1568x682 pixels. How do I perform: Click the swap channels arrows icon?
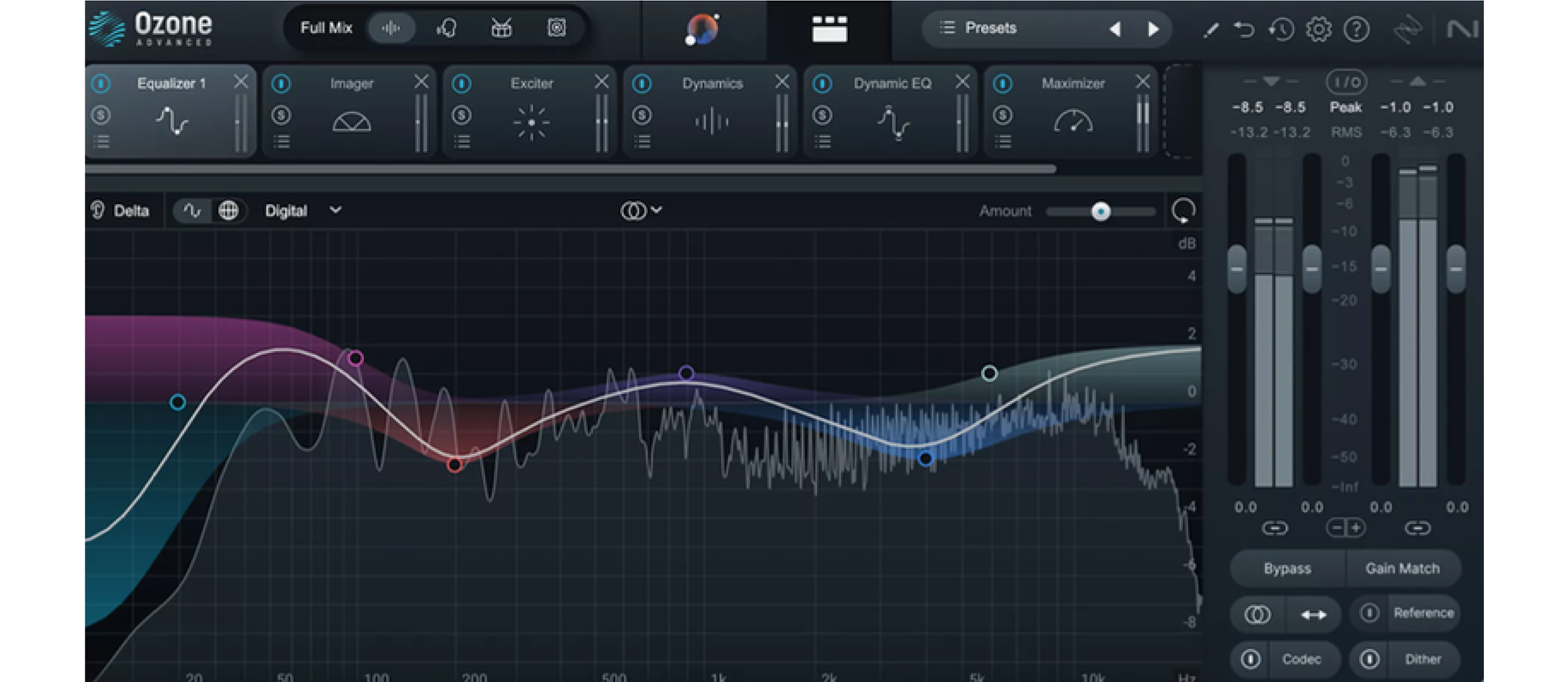point(1313,614)
